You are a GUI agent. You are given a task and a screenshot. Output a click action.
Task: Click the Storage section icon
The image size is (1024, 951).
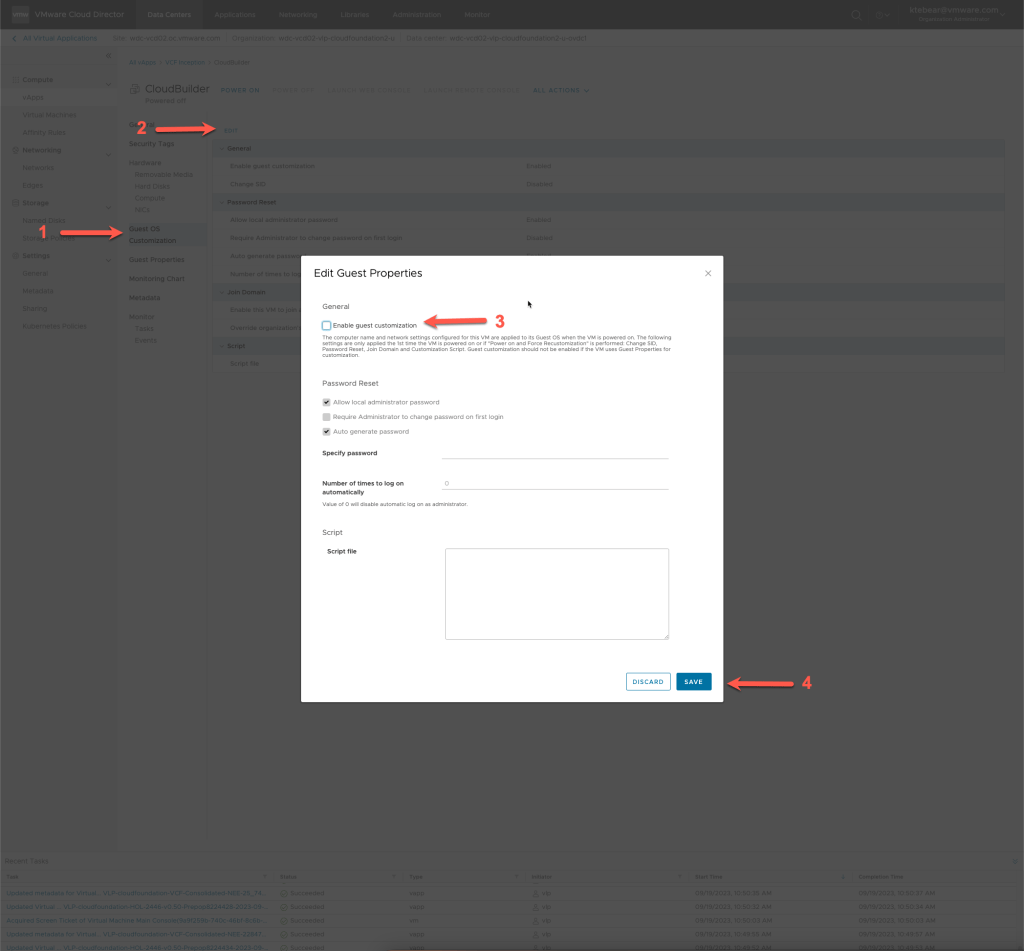15,203
